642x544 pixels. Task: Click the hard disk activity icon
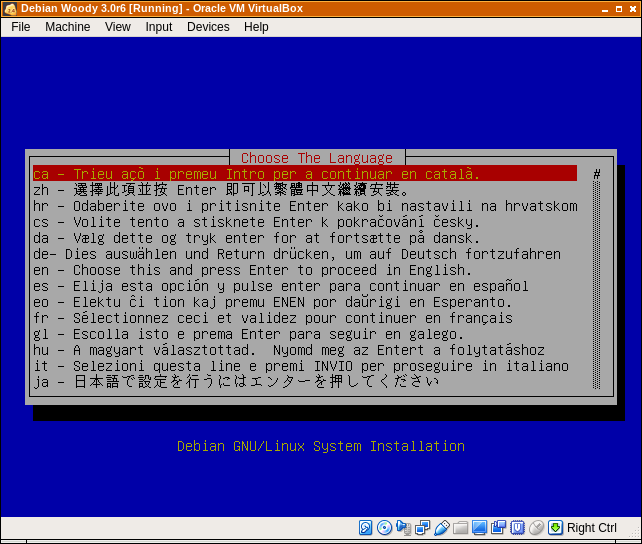[x=365, y=528]
